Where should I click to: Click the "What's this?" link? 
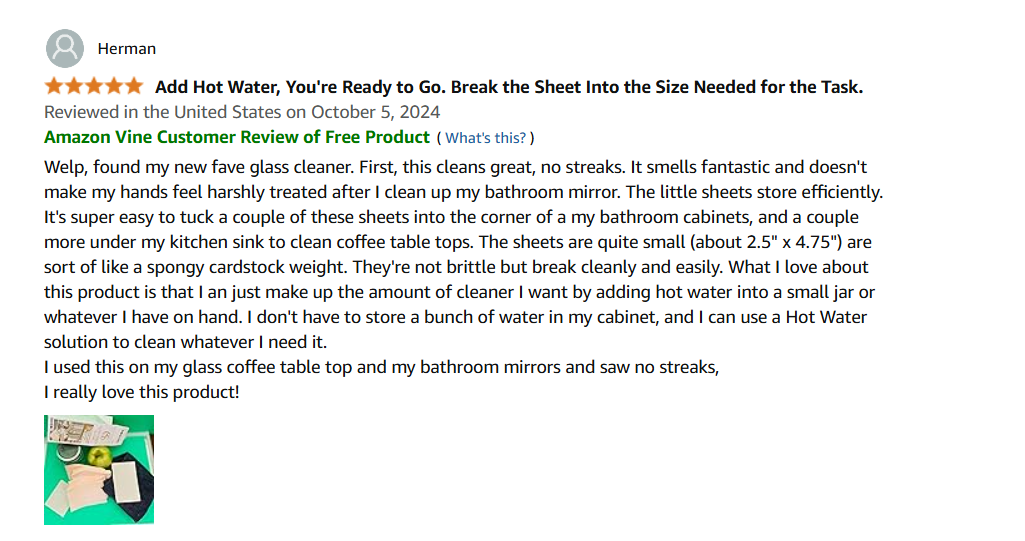pos(485,138)
